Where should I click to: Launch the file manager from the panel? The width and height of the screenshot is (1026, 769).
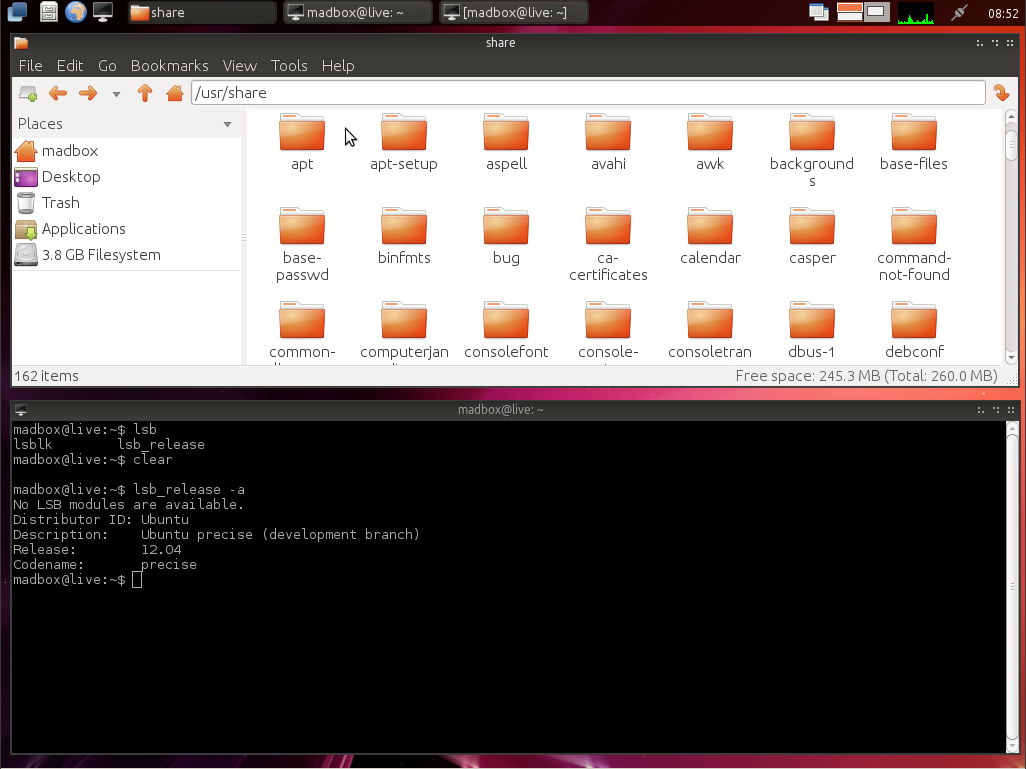(x=48, y=12)
